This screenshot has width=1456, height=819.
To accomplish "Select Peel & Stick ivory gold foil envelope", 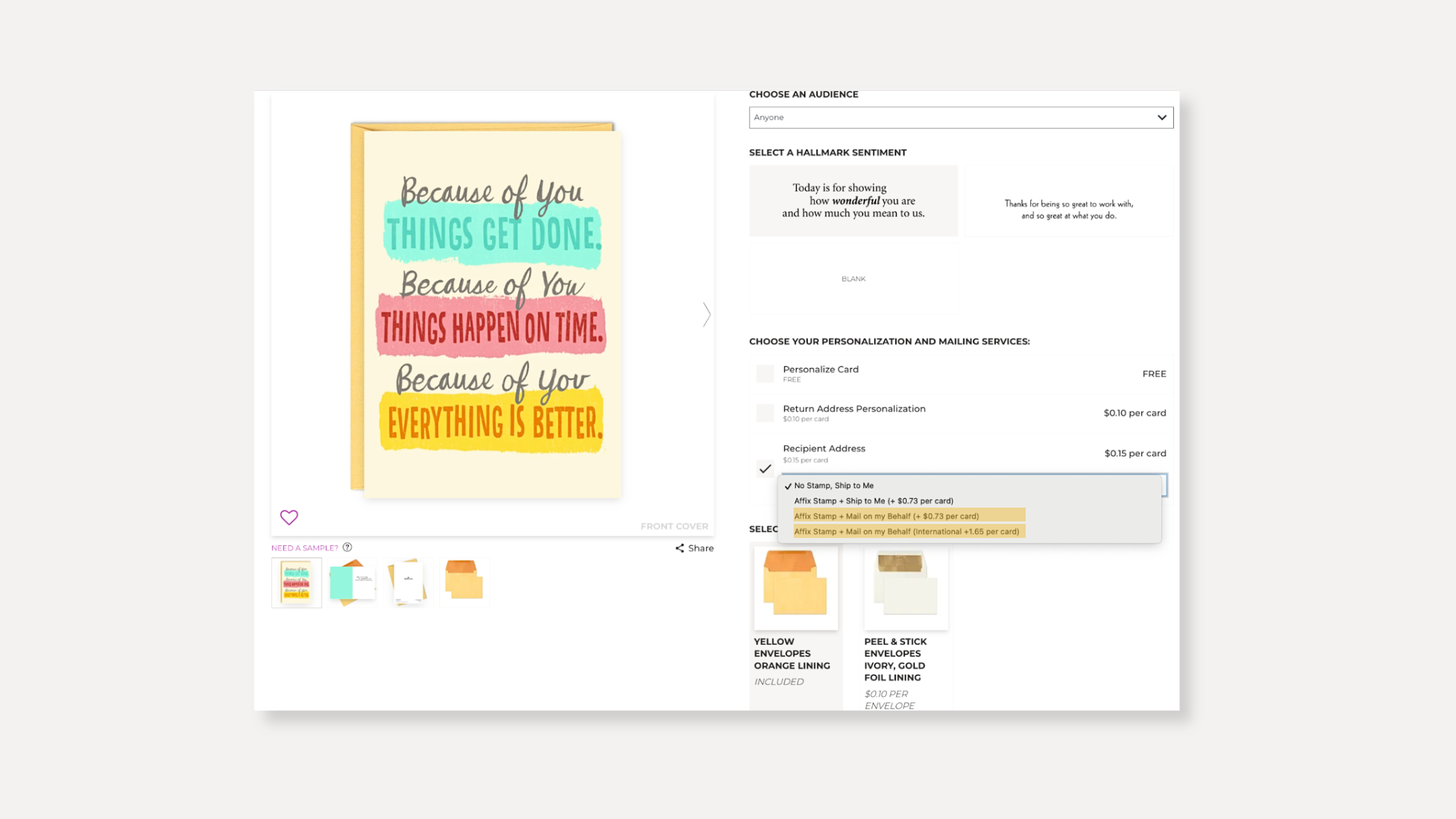I will (906, 588).
